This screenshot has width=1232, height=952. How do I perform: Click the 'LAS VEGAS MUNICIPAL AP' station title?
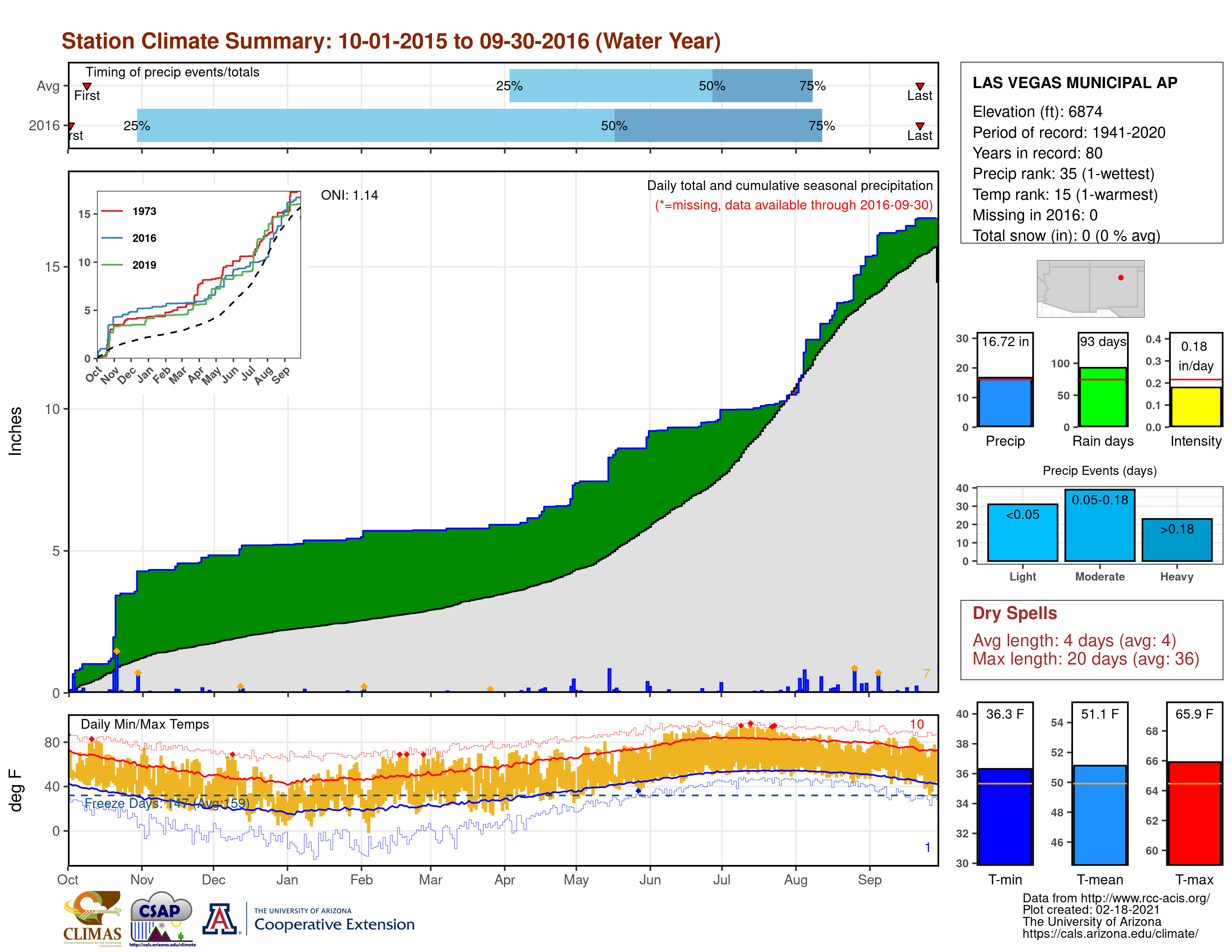pos(1074,83)
